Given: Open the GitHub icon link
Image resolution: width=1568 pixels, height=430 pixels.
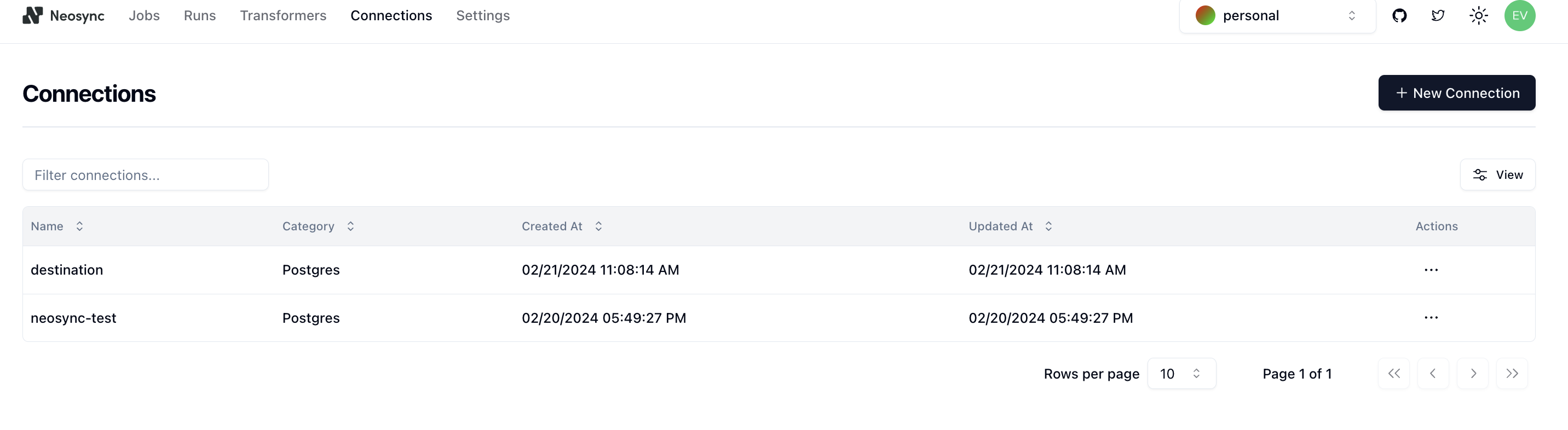Looking at the screenshot, I should [1399, 15].
